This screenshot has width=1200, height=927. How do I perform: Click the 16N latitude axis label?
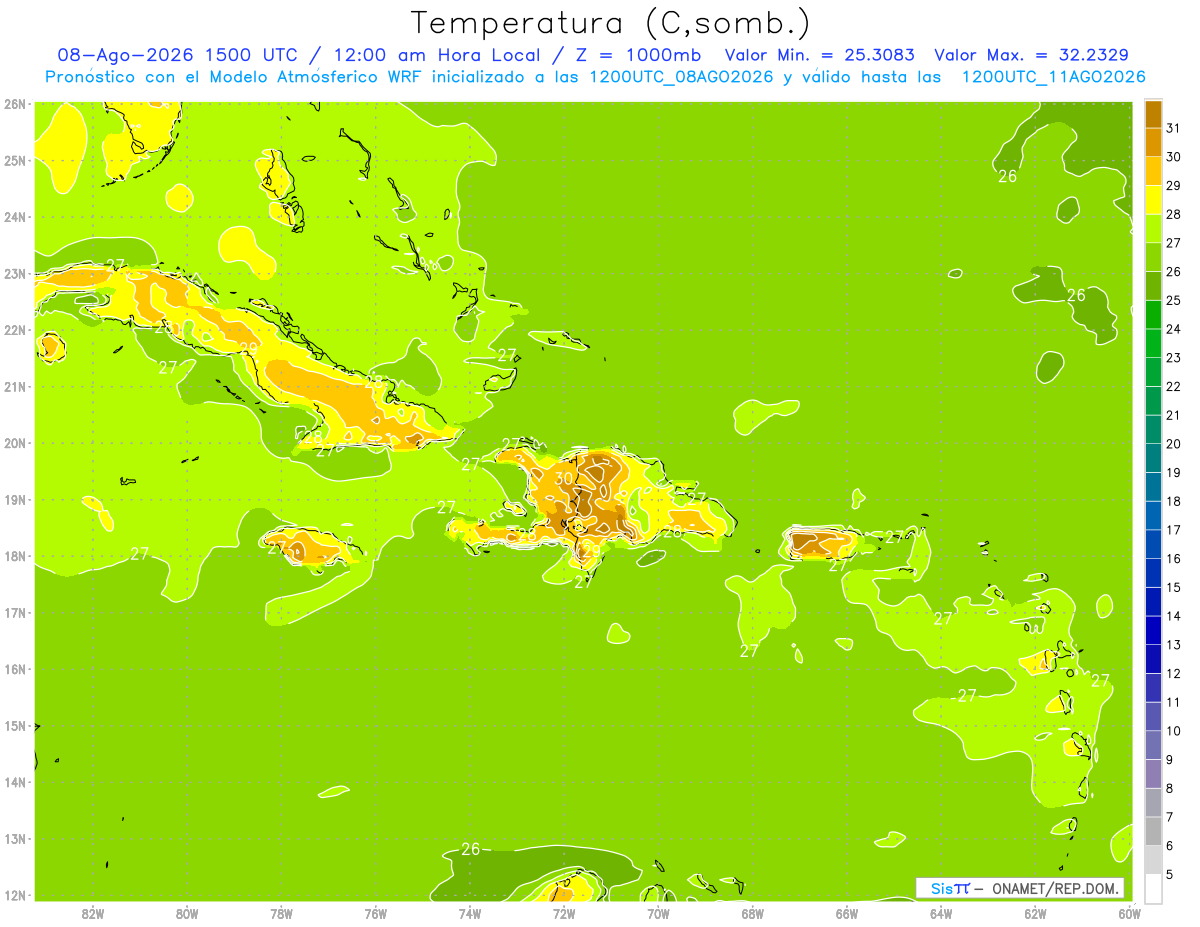pos(15,669)
